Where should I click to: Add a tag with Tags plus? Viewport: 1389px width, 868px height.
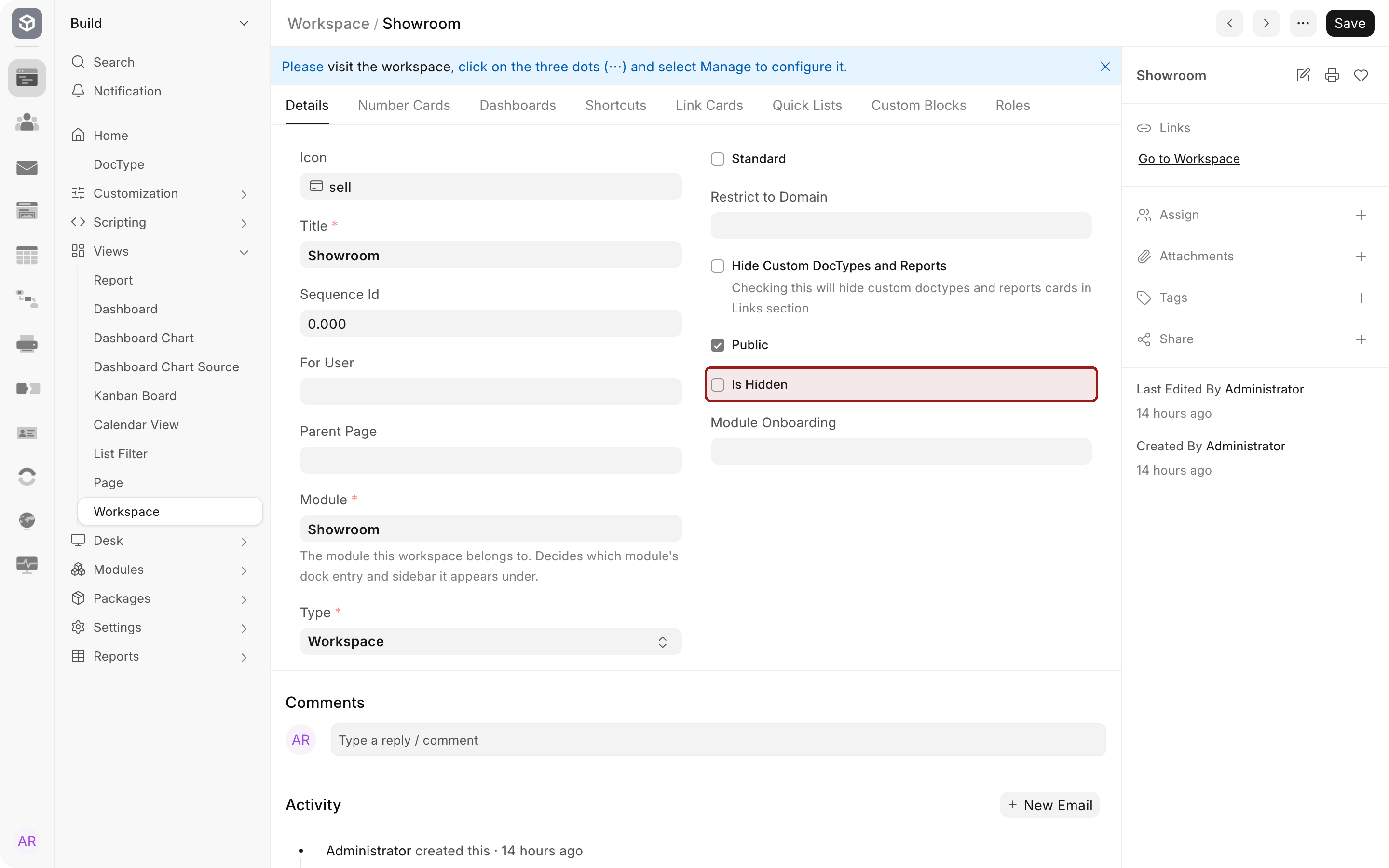(x=1361, y=298)
